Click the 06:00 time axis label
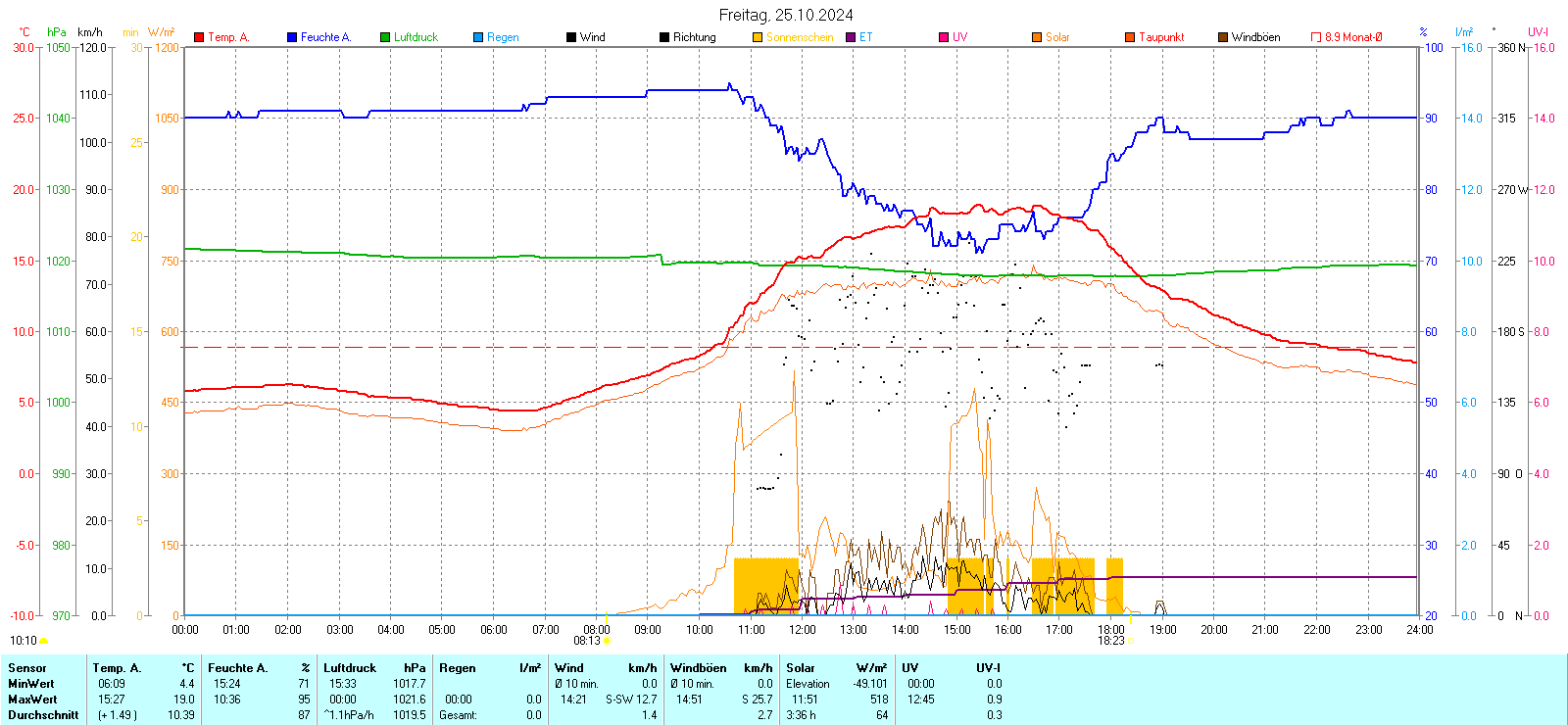This screenshot has width=1568, height=725. tap(494, 630)
